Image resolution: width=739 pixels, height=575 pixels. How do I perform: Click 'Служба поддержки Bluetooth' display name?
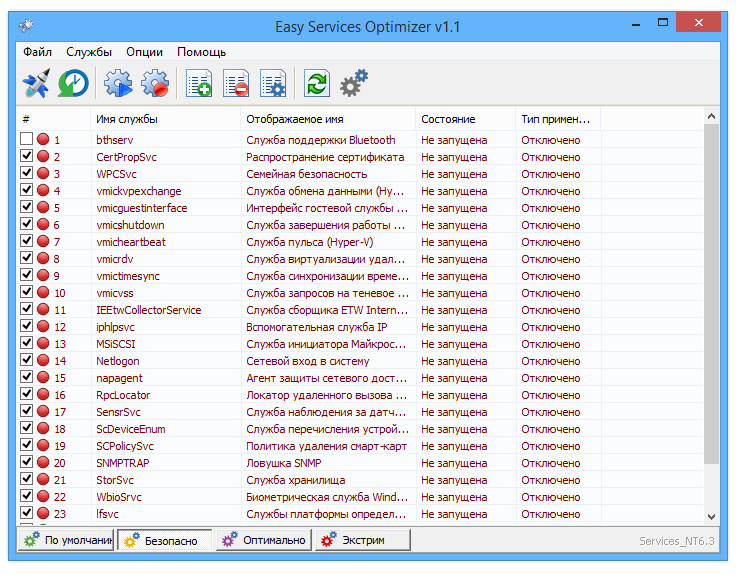320,140
